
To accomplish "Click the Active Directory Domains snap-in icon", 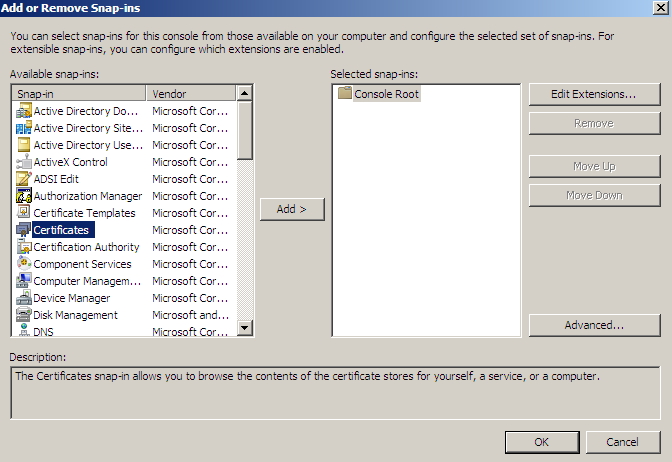I will click(24, 111).
